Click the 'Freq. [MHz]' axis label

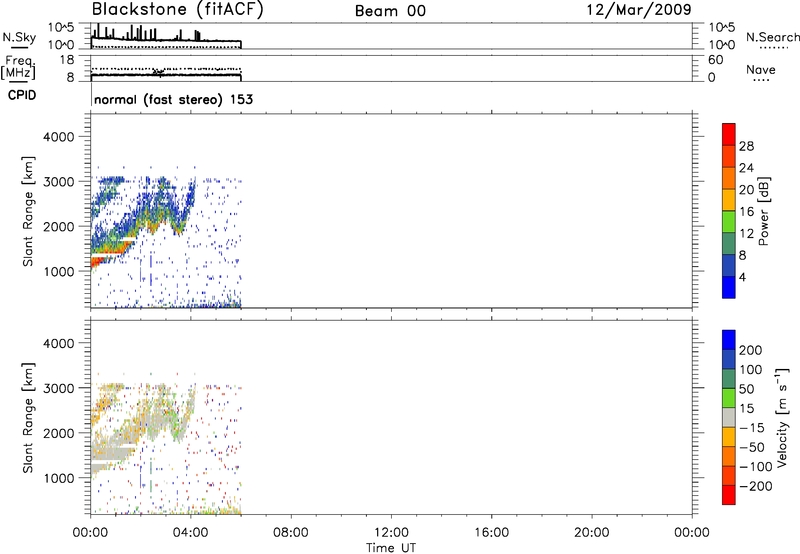(x=19, y=67)
